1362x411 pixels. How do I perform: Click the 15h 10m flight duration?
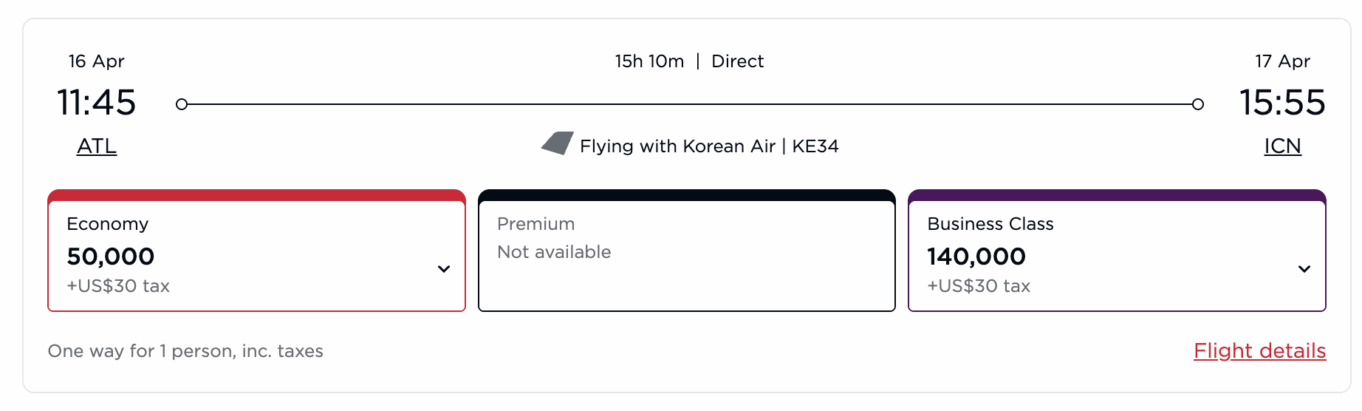(x=649, y=61)
